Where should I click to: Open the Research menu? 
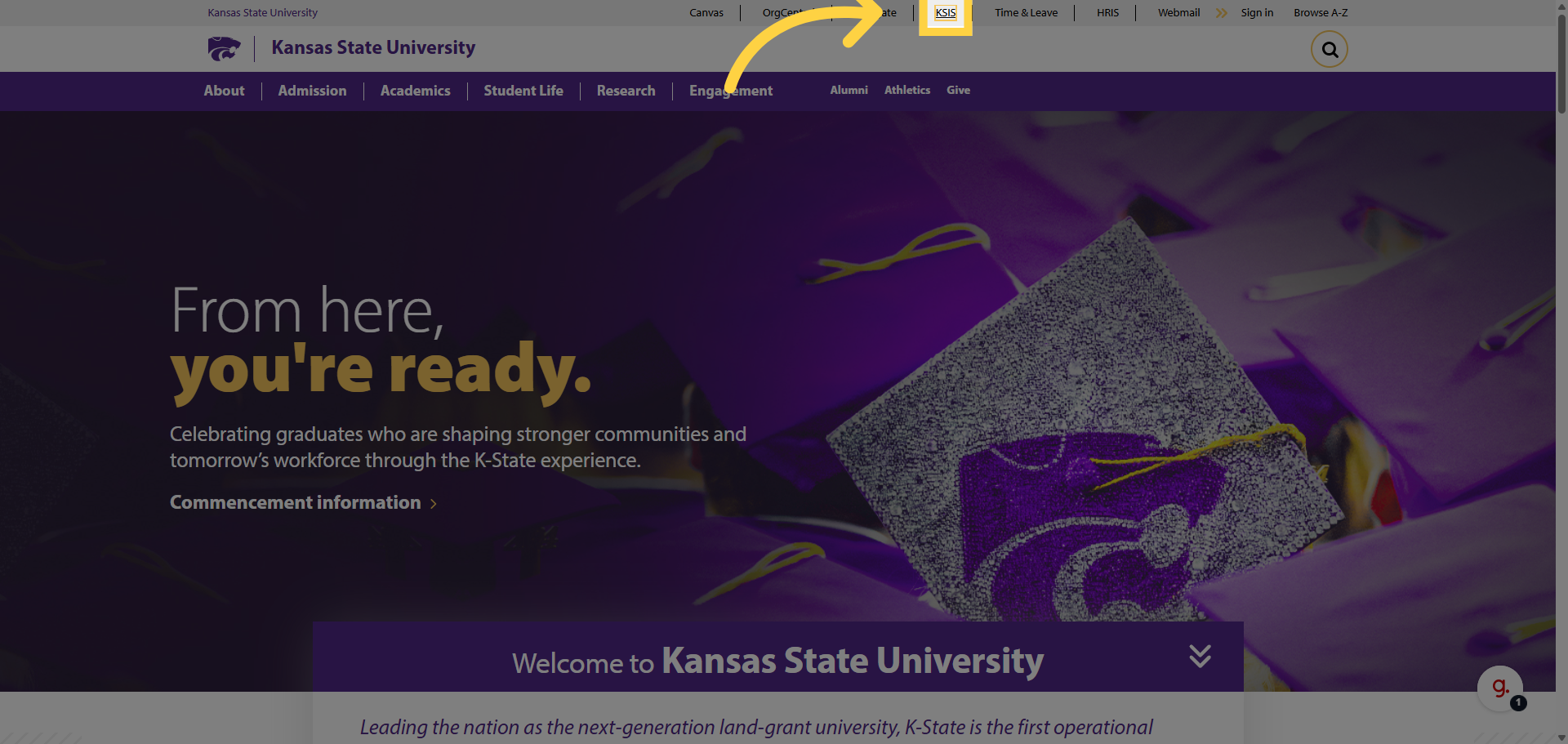pyautogui.click(x=626, y=91)
